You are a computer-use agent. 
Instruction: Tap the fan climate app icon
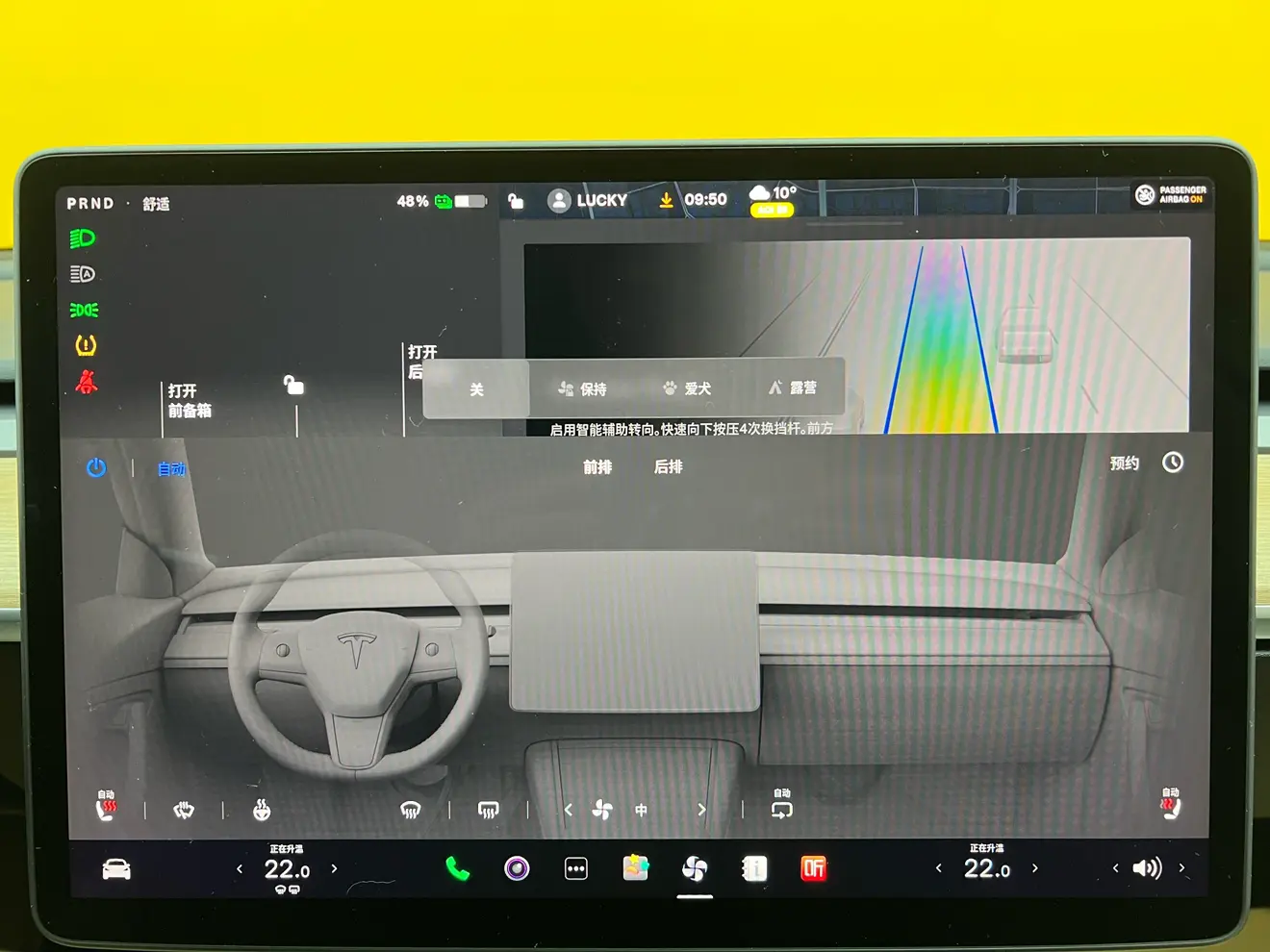[x=695, y=869]
